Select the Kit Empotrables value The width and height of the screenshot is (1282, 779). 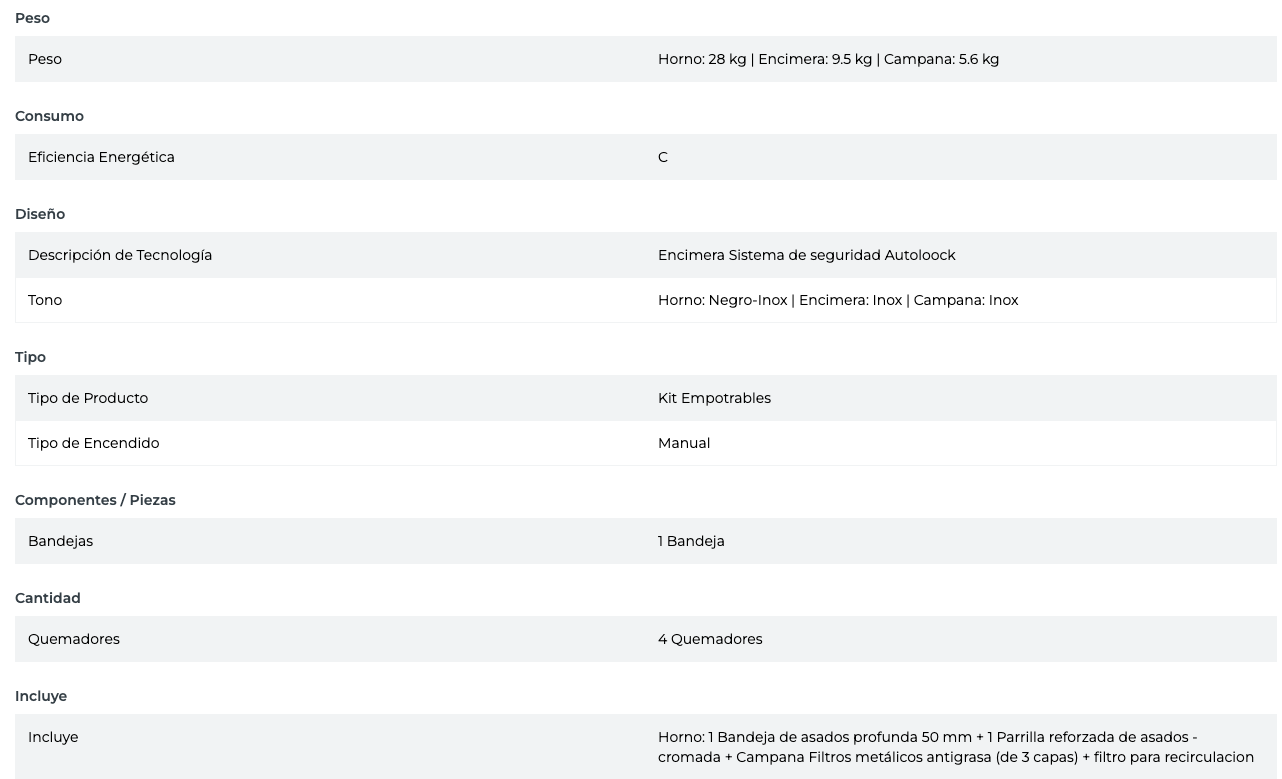(714, 398)
